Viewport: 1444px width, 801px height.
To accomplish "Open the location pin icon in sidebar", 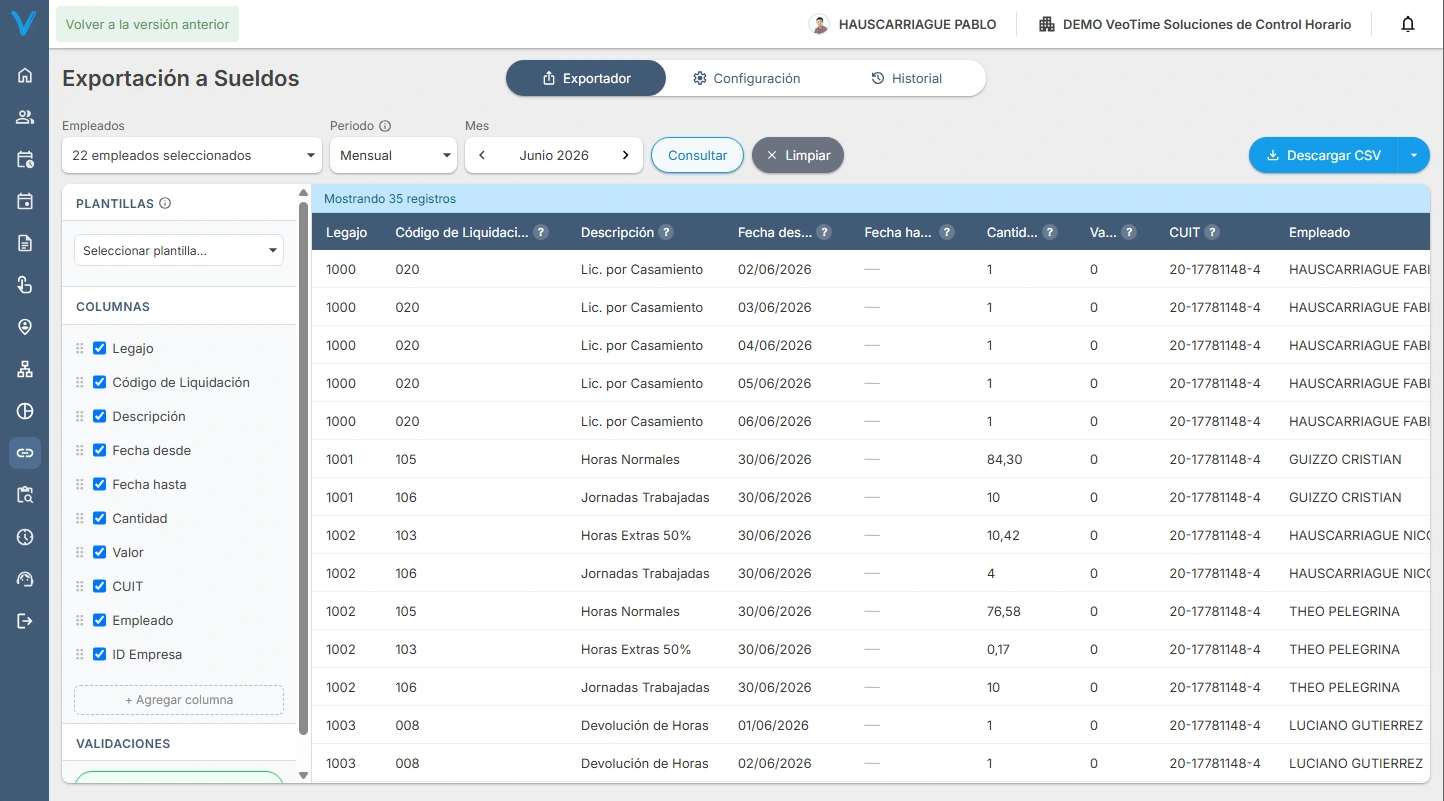I will pos(25,327).
